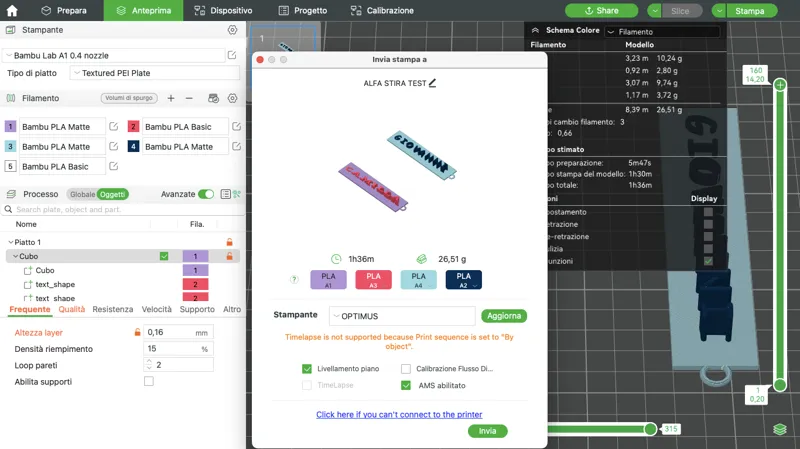Uncheck Livellamento piano option
The image size is (800, 449).
tap(307, 368)
